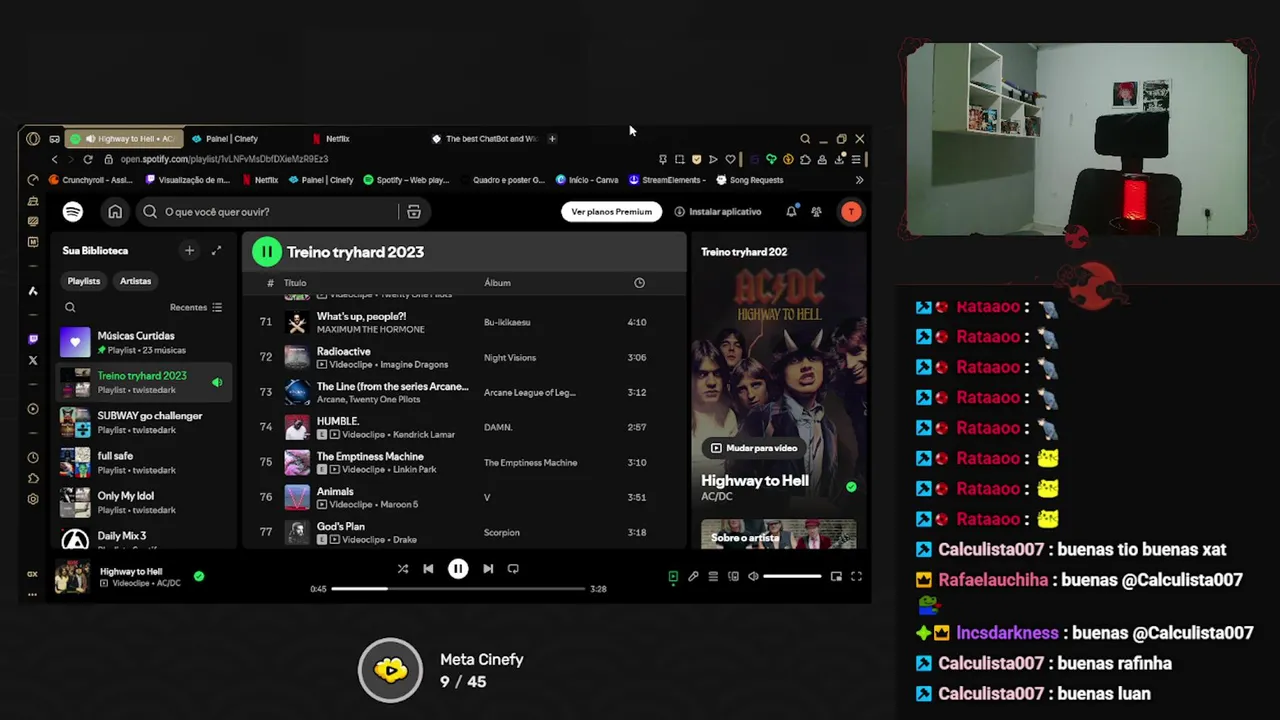Viewport: 1280px width, 720px height.
Task: Open player icon in browser sidebar
Action: tap(33, 409)
